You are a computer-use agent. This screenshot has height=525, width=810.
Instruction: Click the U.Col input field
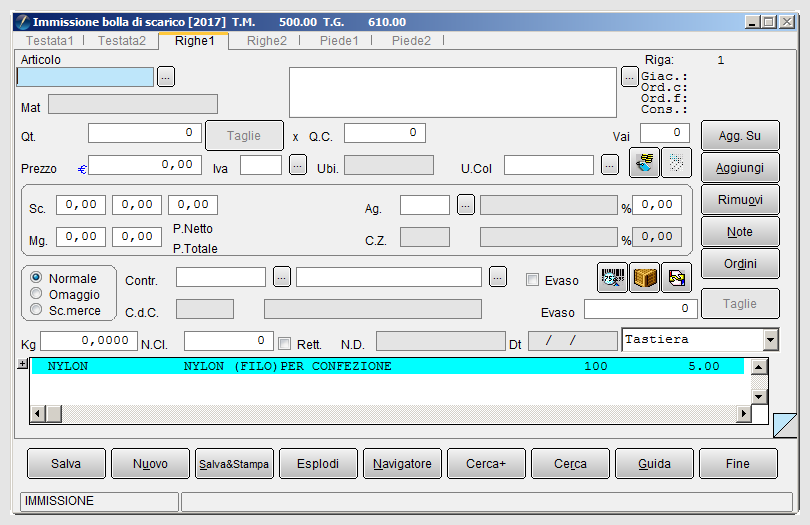pyautogui.click(x=549, y=165)
